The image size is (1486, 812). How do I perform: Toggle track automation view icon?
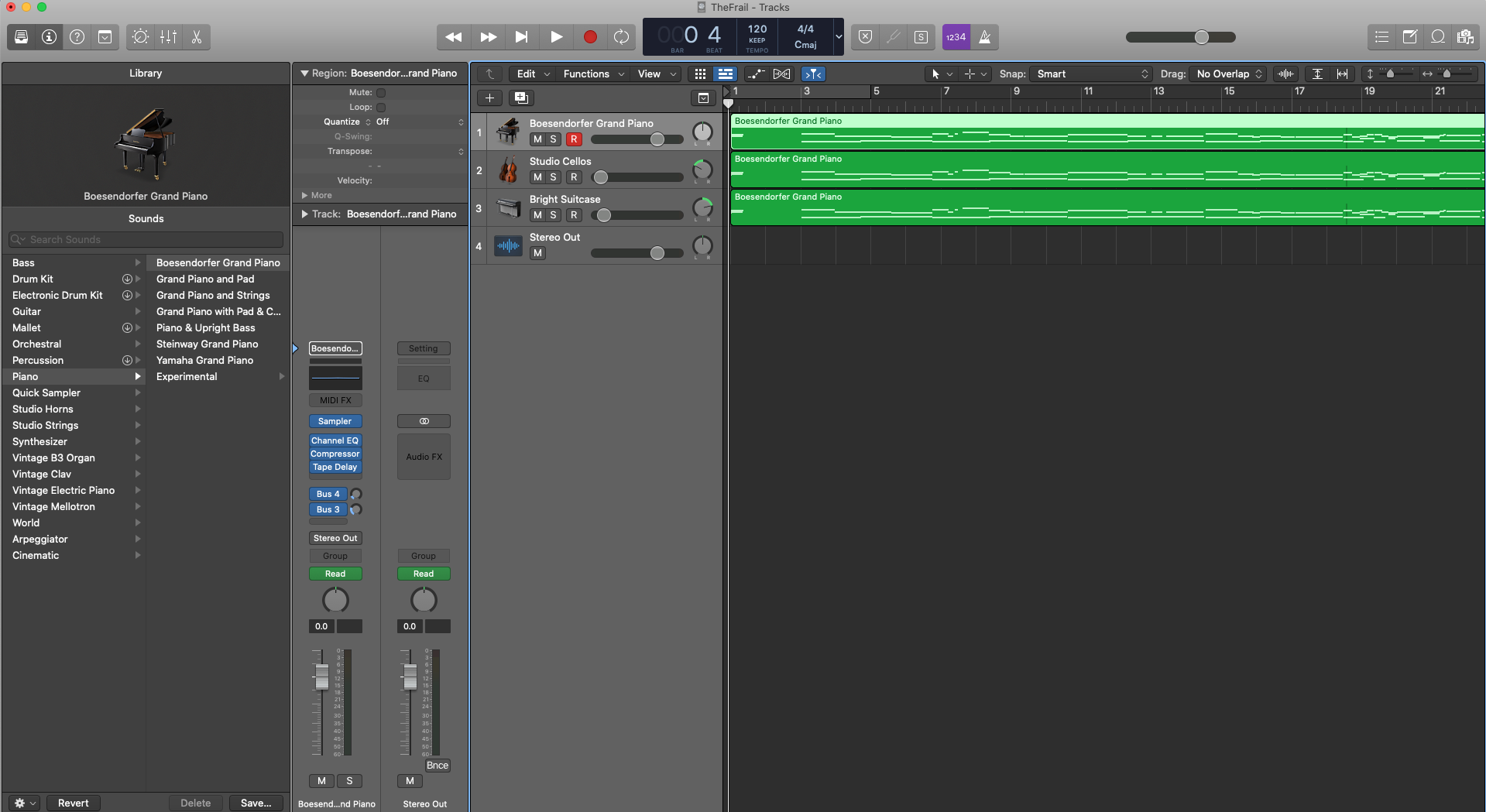[756, 74]
